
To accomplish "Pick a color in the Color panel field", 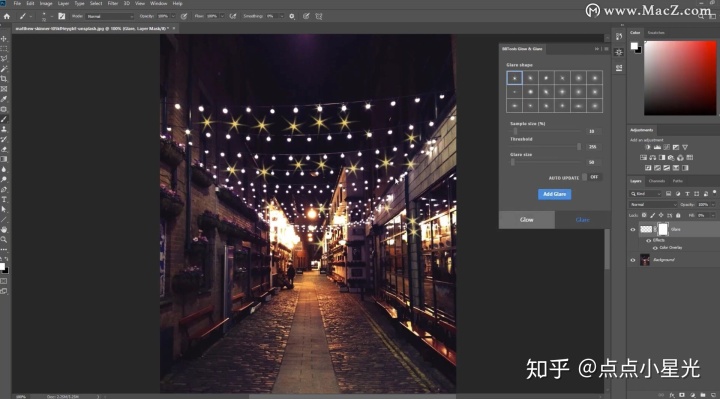I will point(680,78).
